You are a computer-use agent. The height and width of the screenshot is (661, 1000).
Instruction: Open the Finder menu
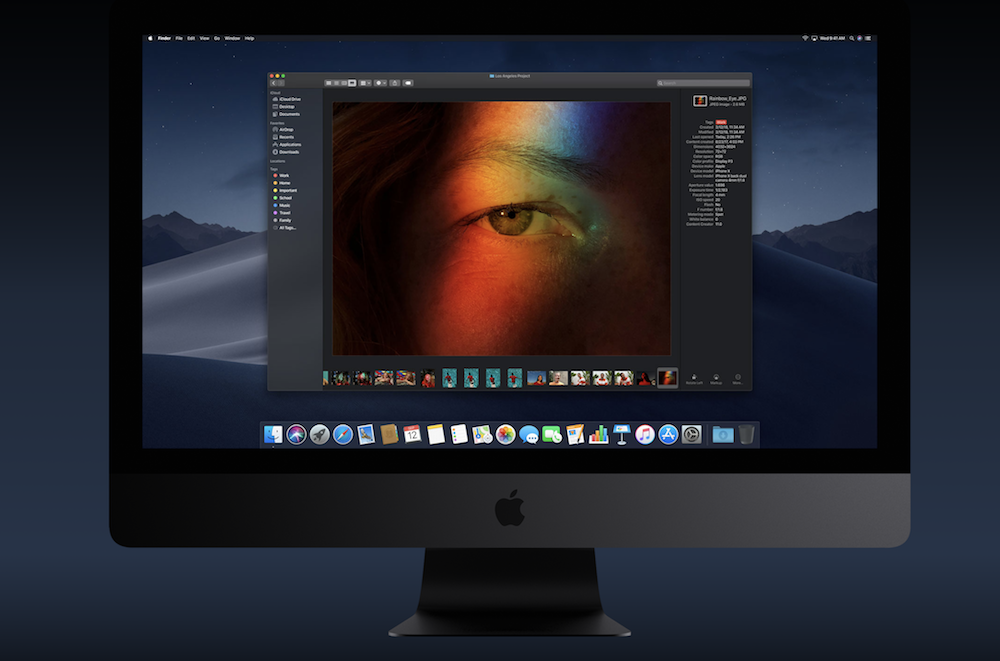(x=165, y=38)
